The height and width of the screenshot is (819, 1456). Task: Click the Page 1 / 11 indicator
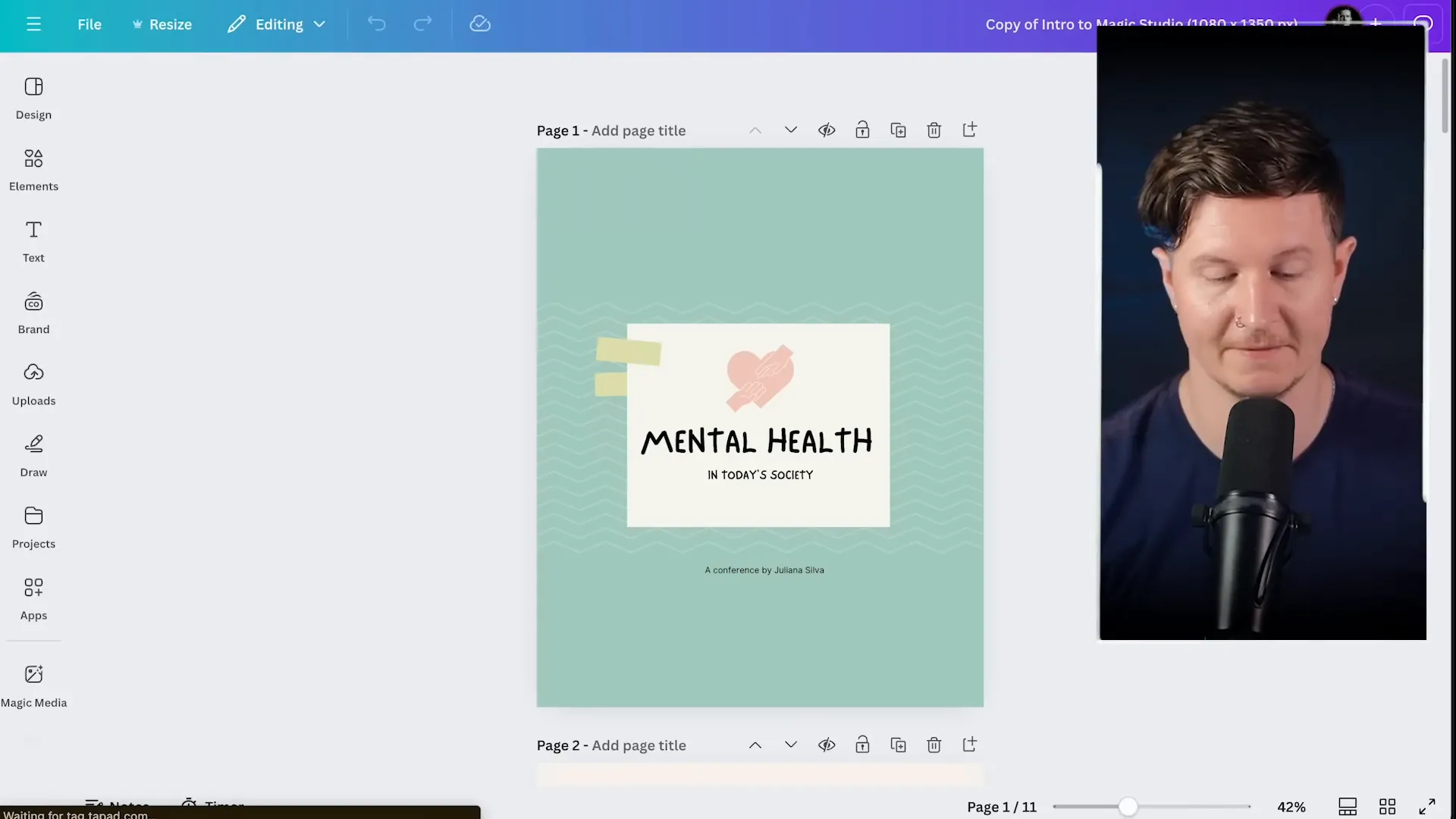(1002, 807)
